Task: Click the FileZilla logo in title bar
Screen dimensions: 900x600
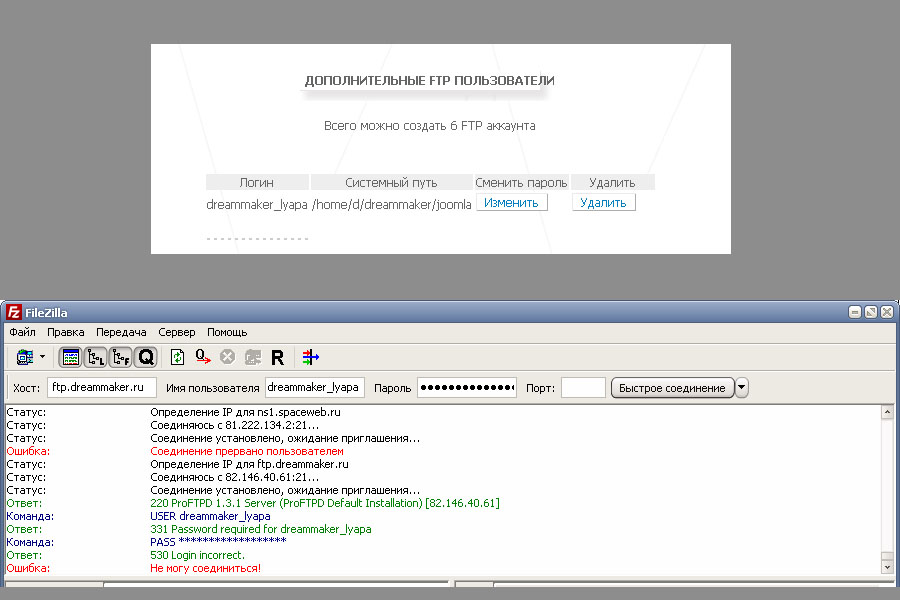Action: 14,312
